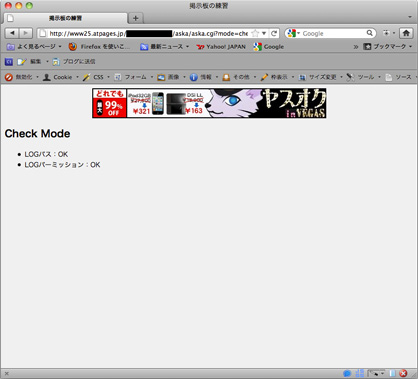This screenshot has height=379, width=418.
Task: Click blue chat bubble status icon
Action: pyautogui.click(x=347, y=373)
